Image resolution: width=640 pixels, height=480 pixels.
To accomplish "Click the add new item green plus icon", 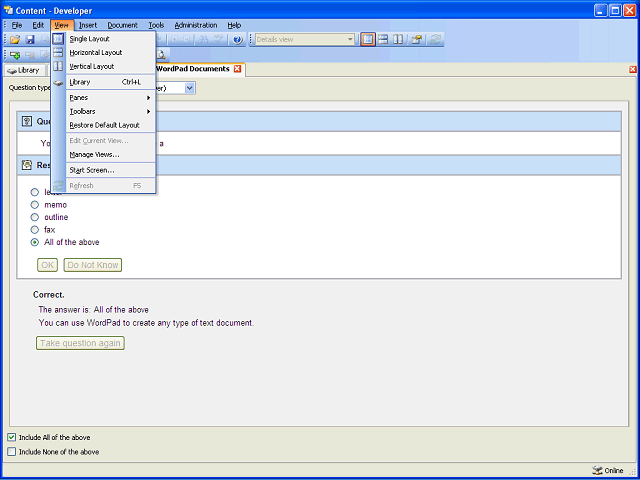I will click(x=15, y=55).
